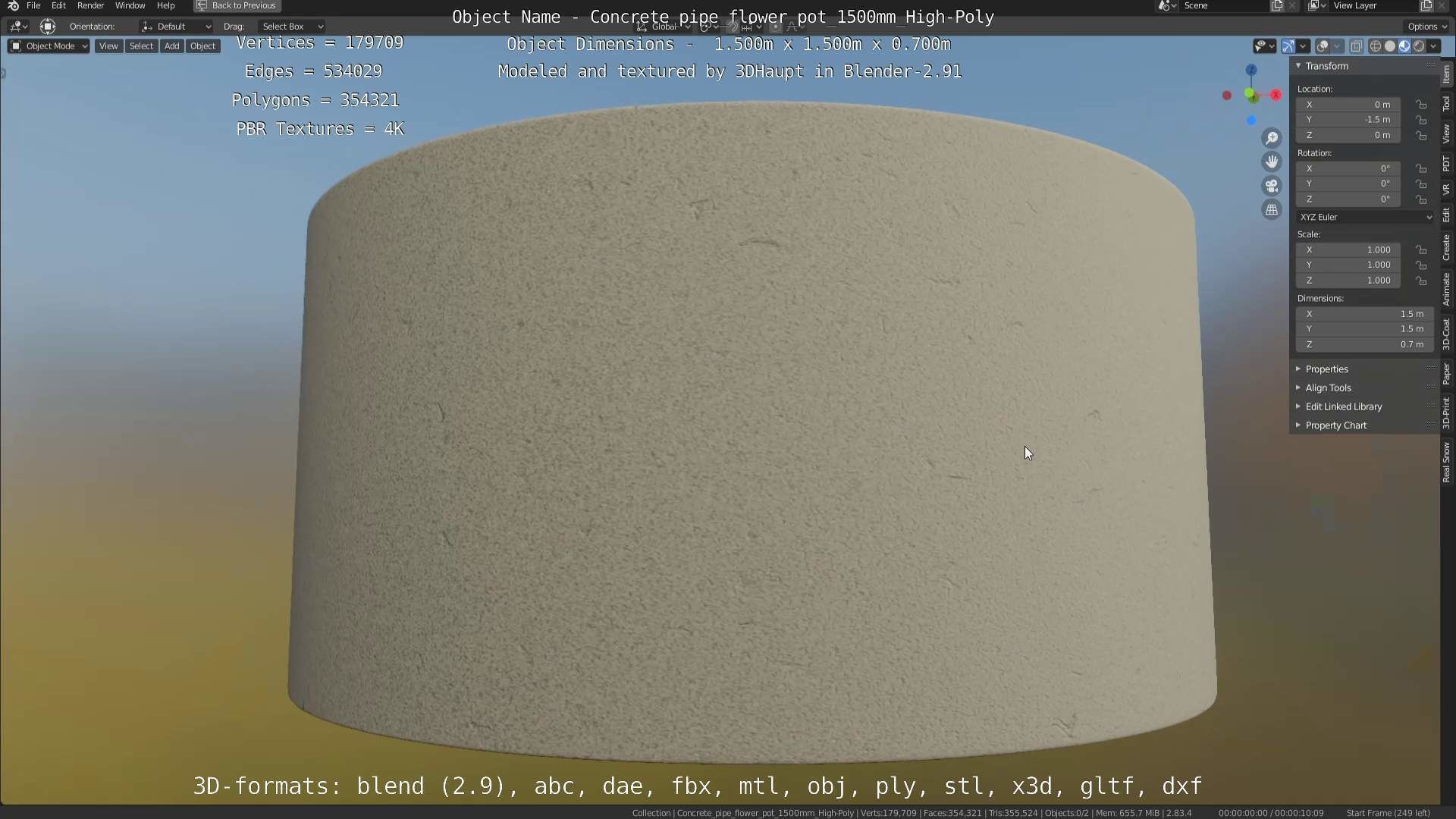The width and height of the screenshot is (1456, 819).
Task: Click the Dimensions Z input field
Action: tap(1363, 344)
